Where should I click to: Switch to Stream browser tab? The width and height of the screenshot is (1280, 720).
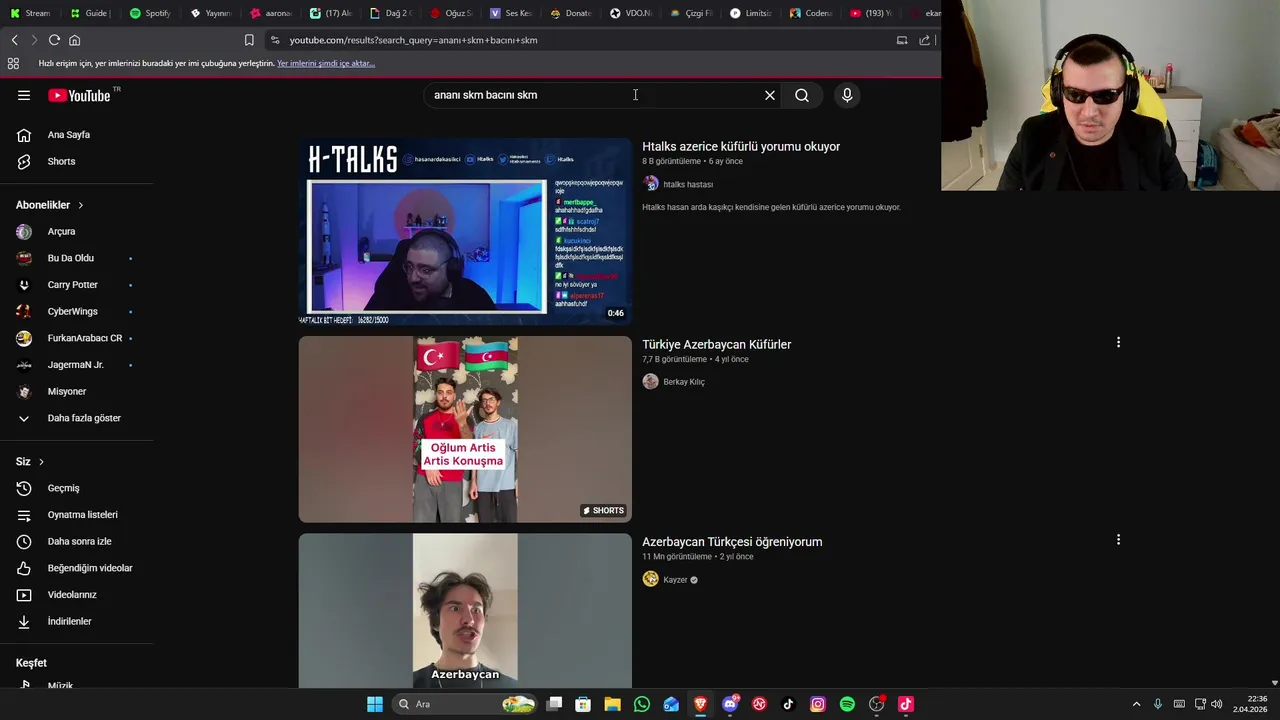30,13
